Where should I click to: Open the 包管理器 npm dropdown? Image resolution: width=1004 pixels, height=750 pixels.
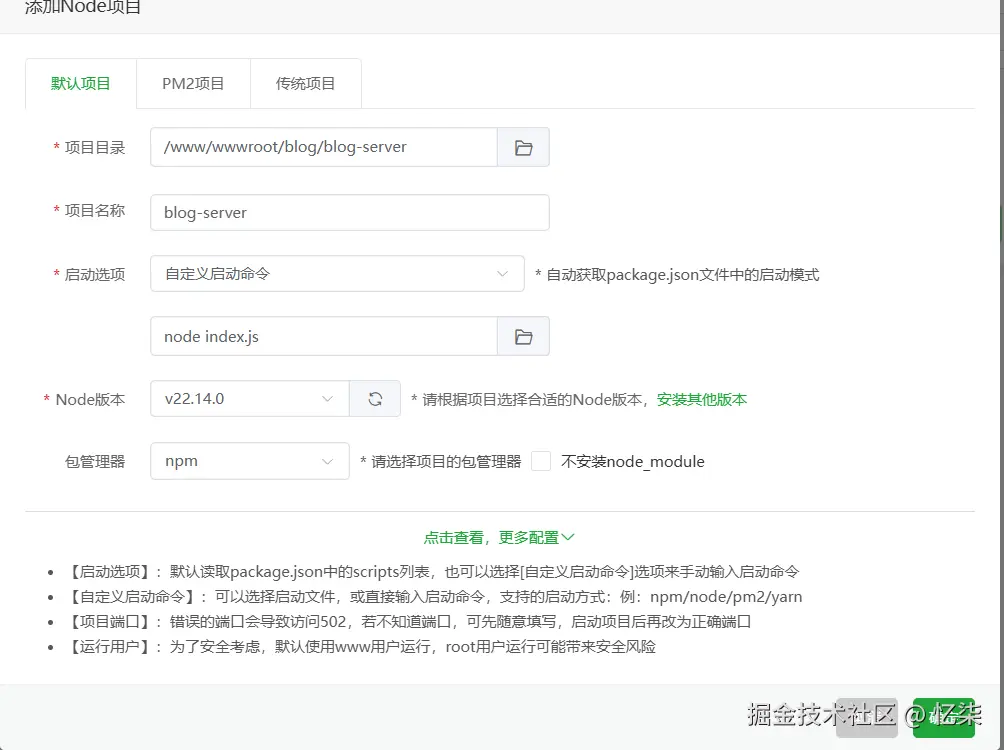pos(250,461)
